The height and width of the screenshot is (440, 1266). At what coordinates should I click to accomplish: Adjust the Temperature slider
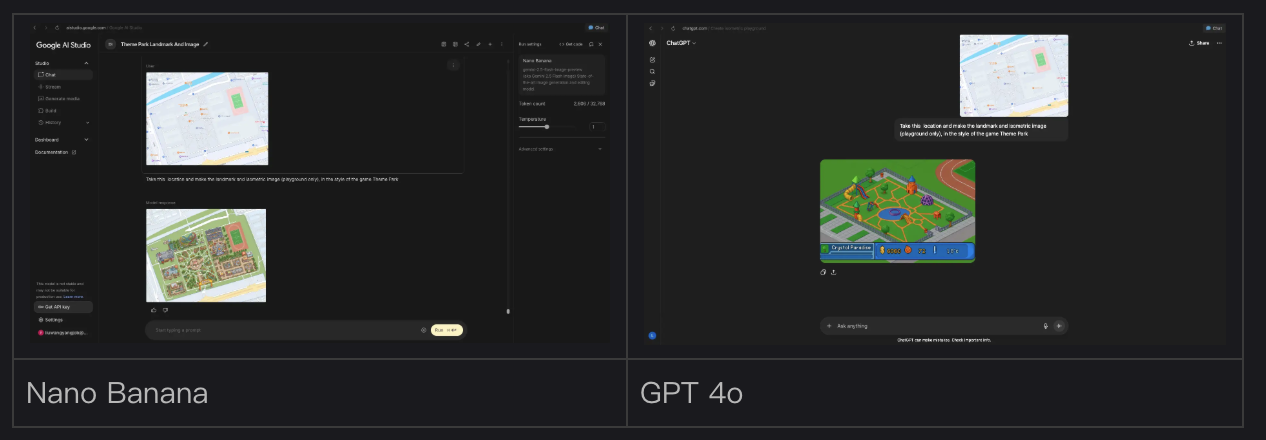546,127
